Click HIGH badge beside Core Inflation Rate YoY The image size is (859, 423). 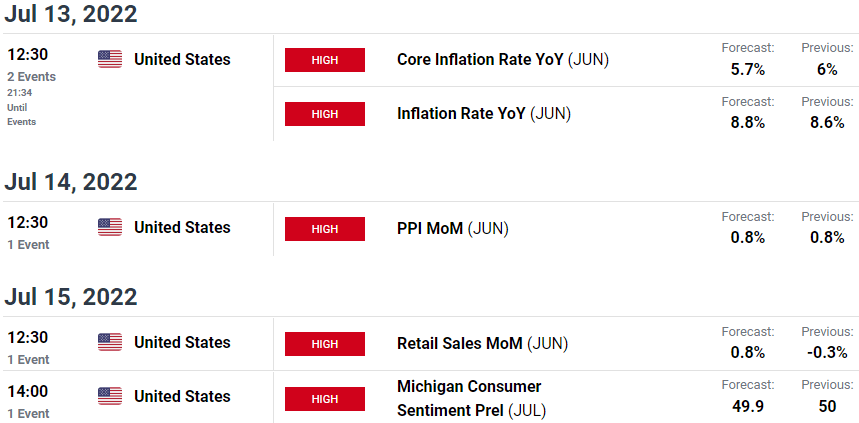[x=325, y=60]
